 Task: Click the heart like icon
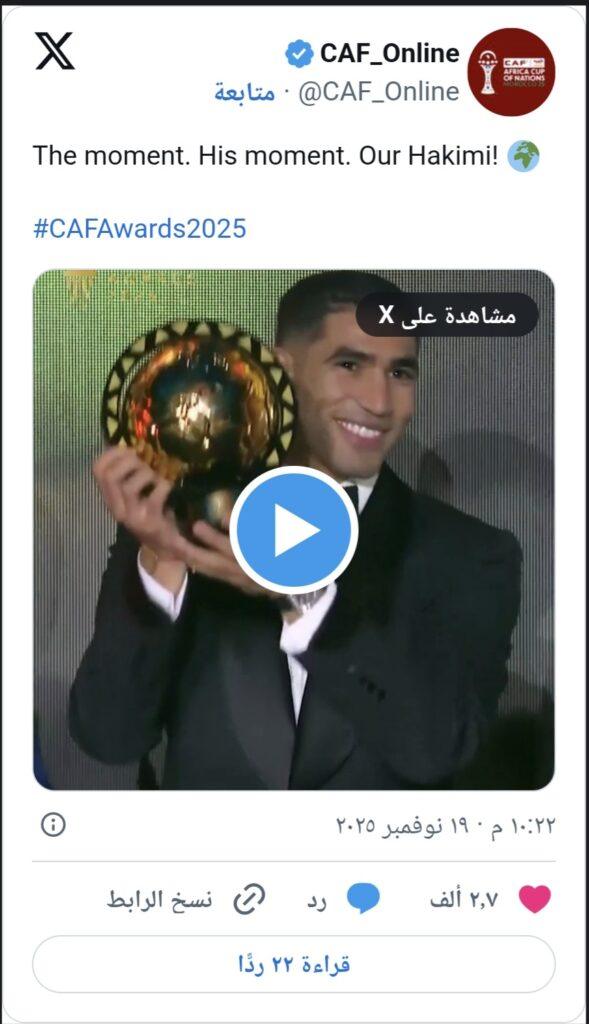(535, 899)
